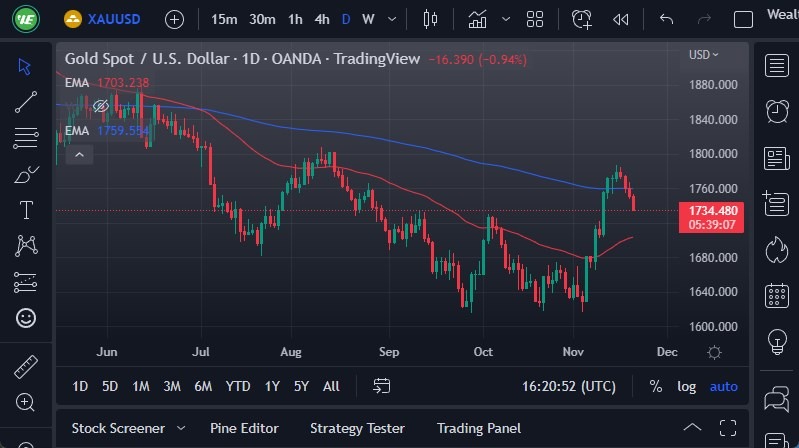Select the ruler measure tool

(x=26, y=366)
